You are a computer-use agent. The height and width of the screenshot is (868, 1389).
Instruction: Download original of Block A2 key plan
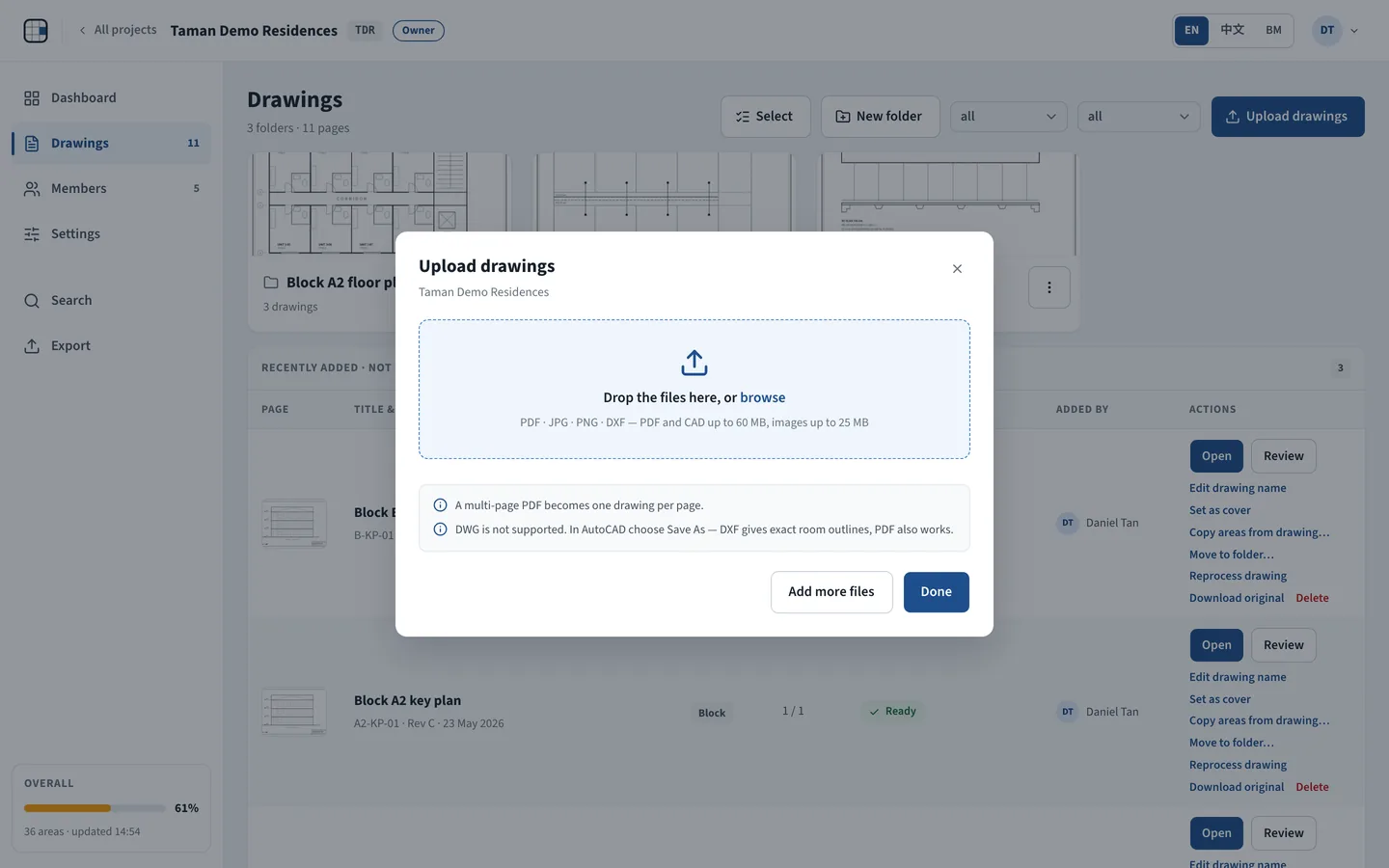[x=1237, y=787]
